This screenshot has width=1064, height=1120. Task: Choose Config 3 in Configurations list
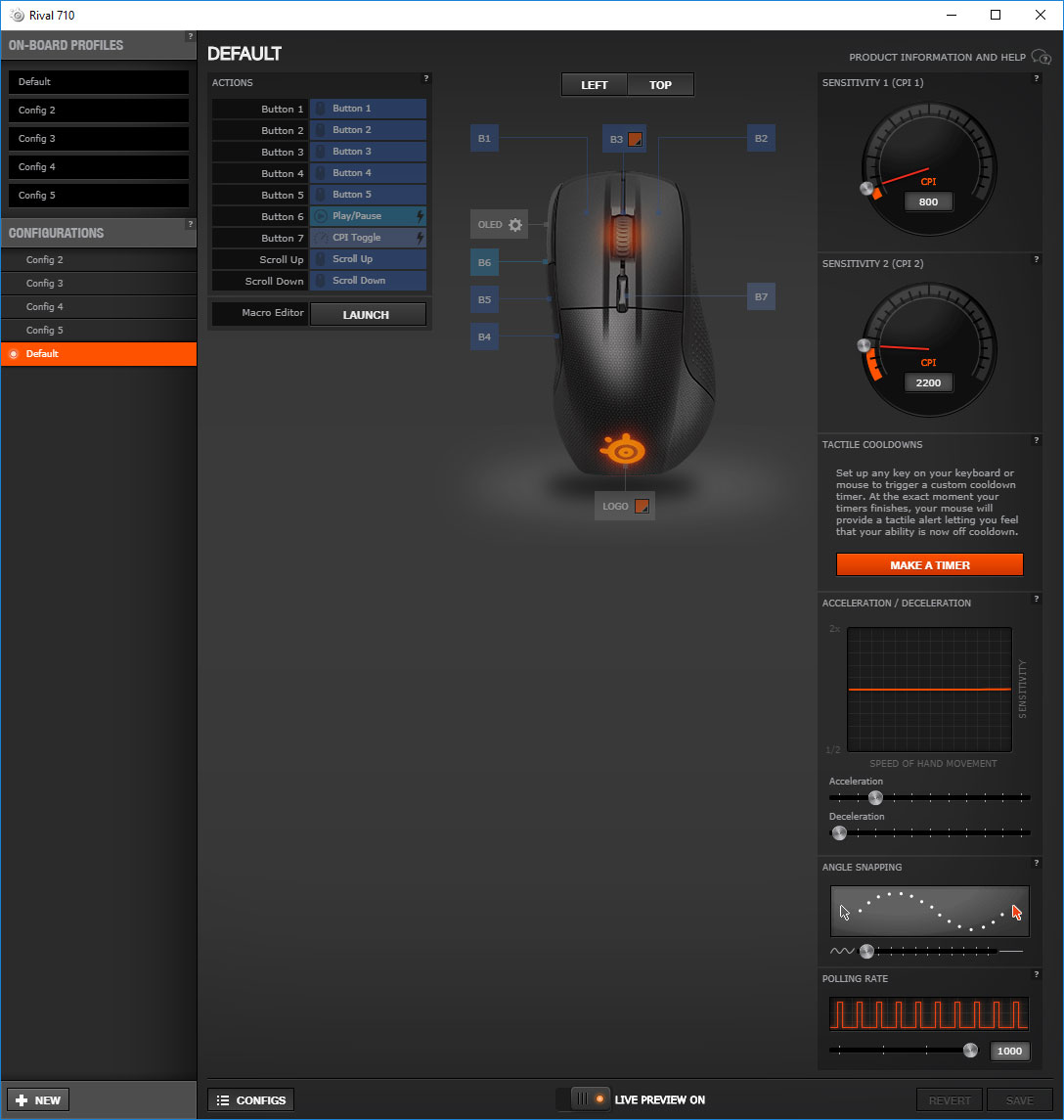point(99,284)
